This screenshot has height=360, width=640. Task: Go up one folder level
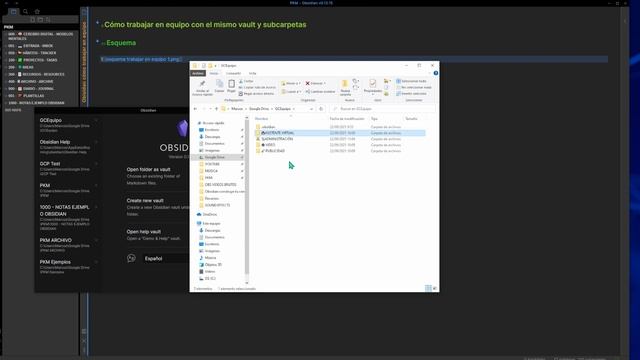[x=216, y=109]
